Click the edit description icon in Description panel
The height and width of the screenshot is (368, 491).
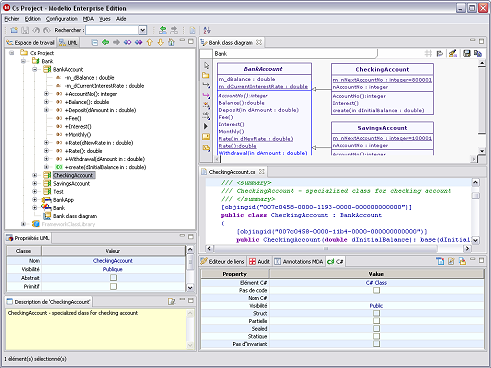tap(171, 302)
